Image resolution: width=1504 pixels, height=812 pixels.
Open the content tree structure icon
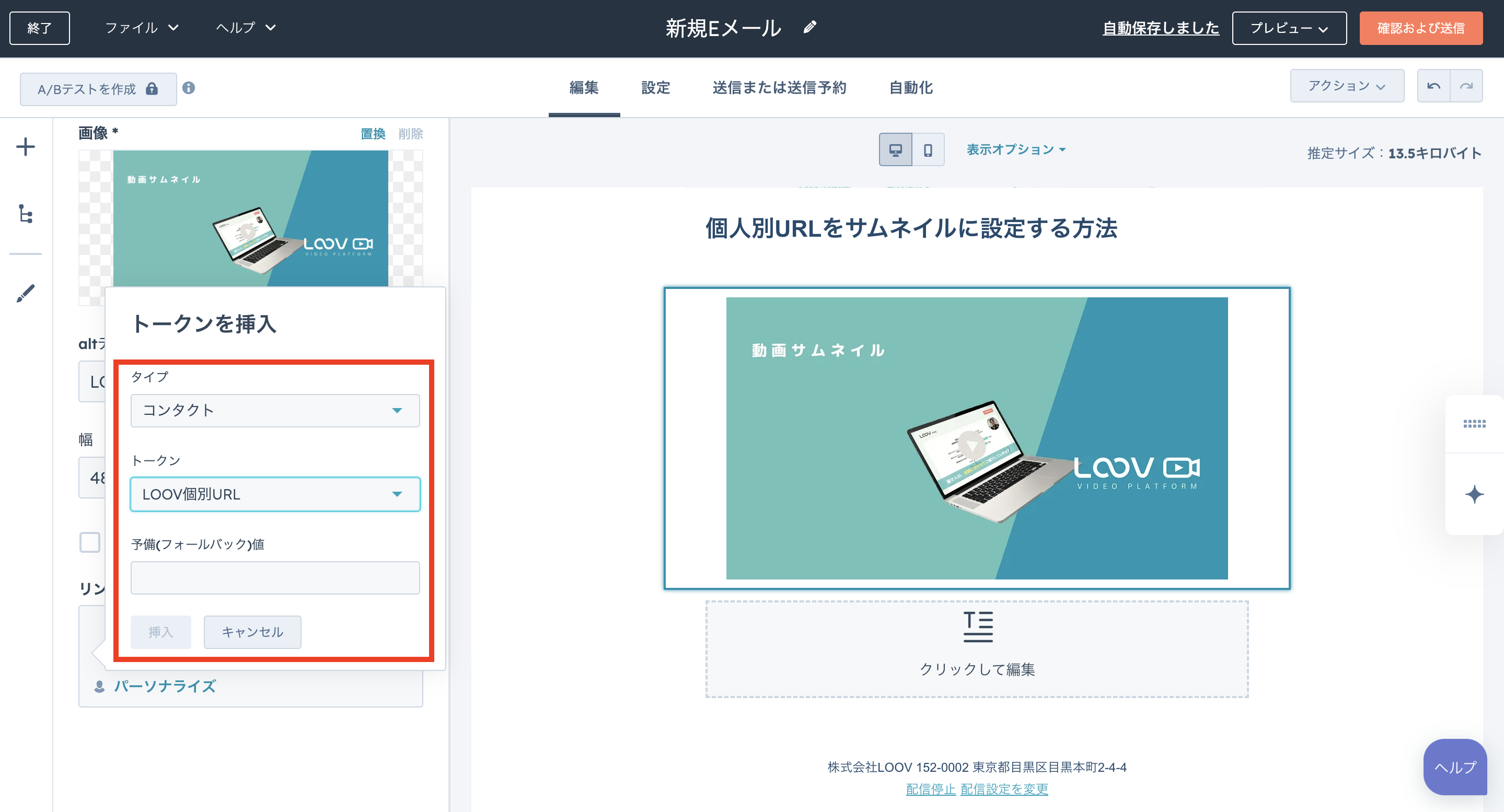[26, 214]
